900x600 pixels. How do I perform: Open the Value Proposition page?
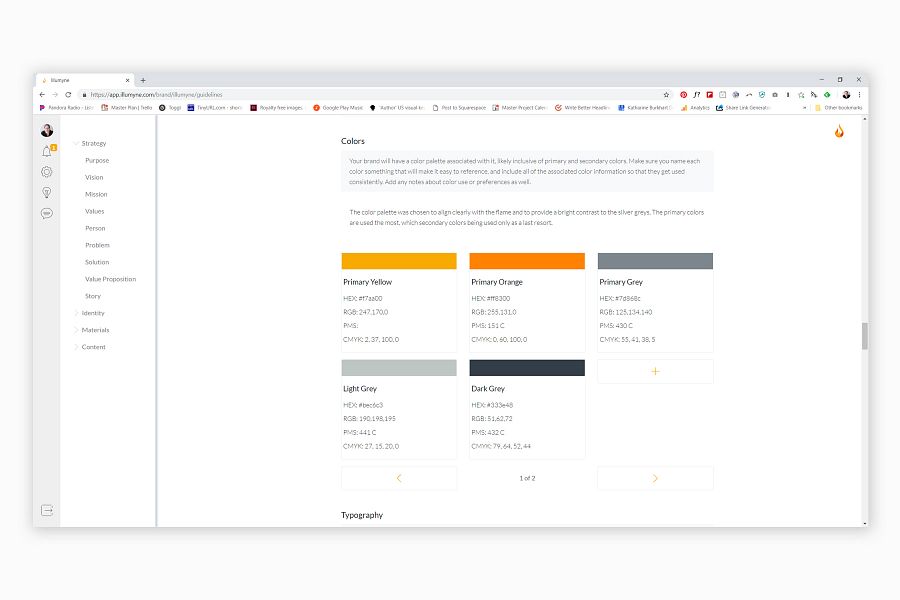(110, 279)
